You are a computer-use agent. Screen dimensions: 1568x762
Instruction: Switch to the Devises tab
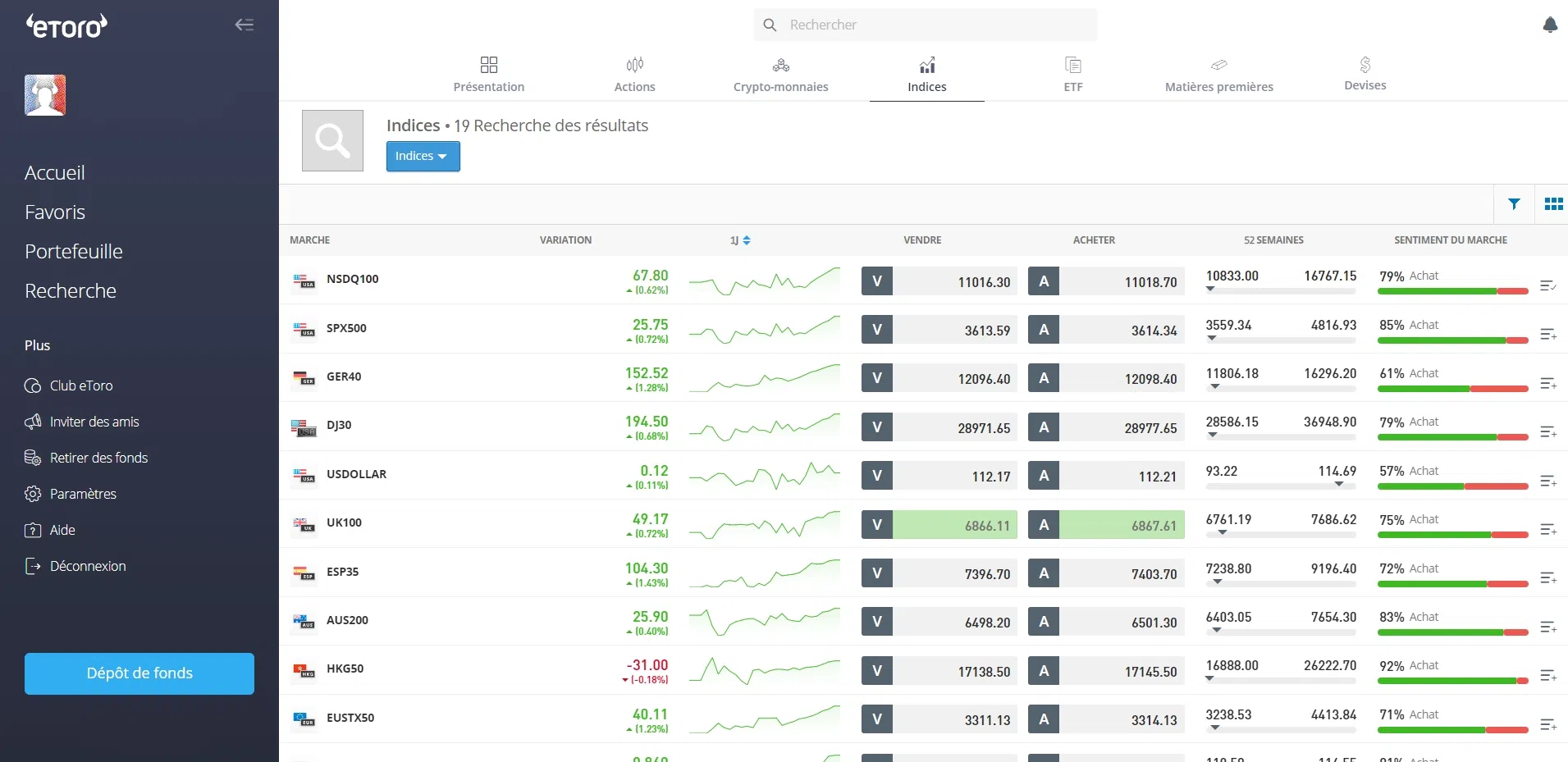click(x=1365, y=74)
